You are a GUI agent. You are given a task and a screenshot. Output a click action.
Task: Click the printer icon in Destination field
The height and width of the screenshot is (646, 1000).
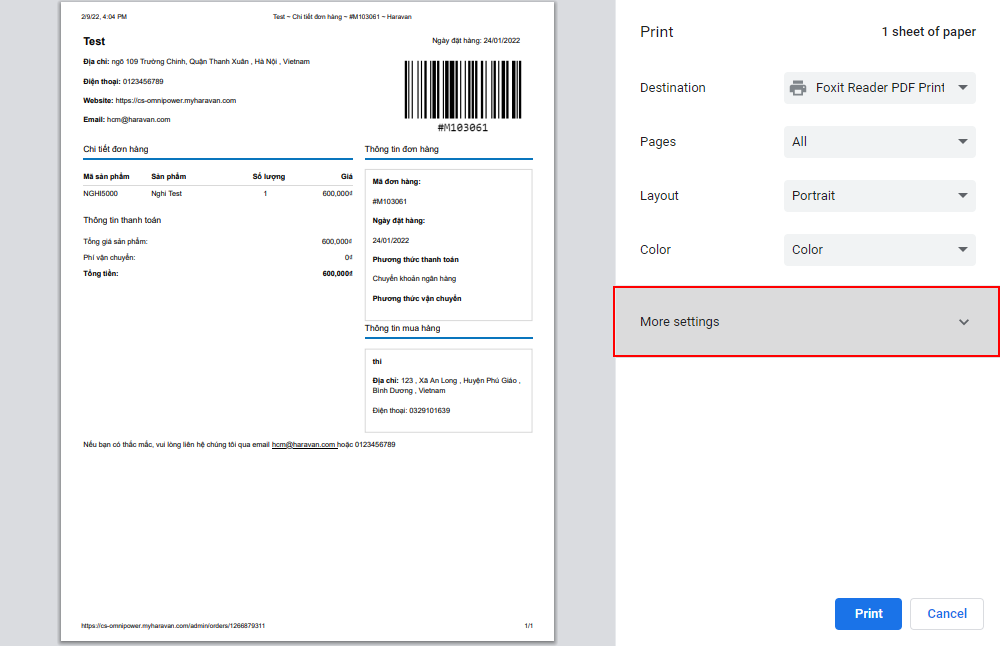point(798,88)
